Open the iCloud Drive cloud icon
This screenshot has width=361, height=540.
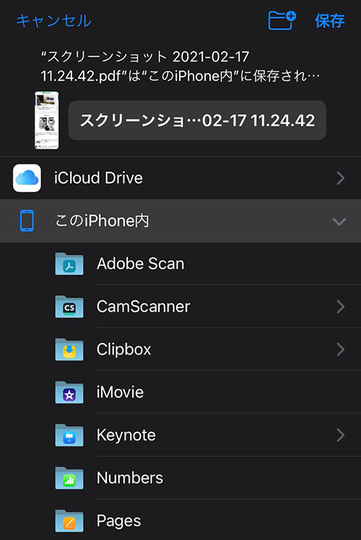click(x=27, y=178)
